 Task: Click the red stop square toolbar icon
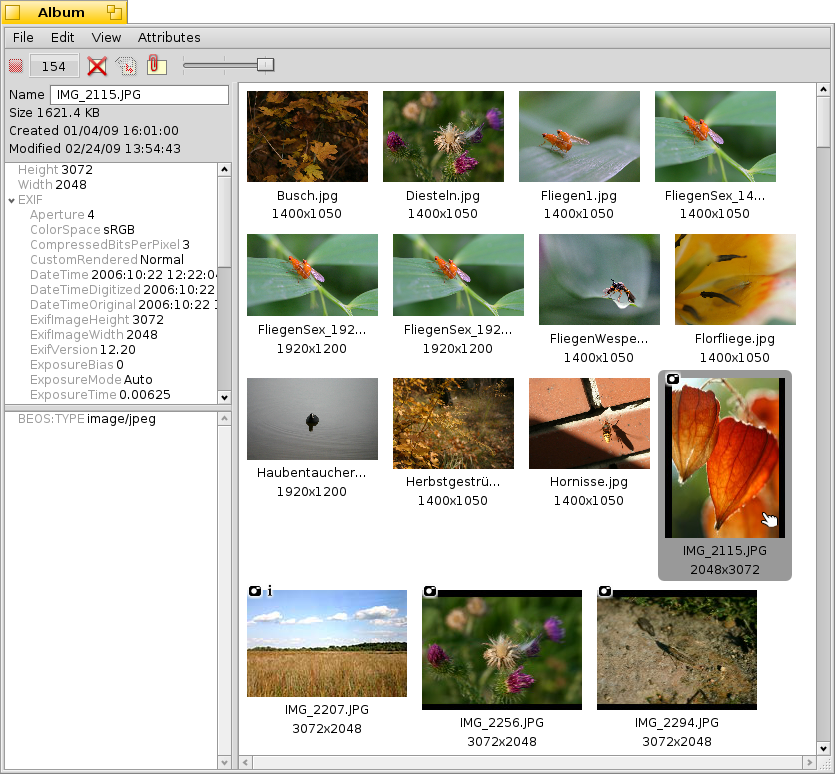point(16,66)
